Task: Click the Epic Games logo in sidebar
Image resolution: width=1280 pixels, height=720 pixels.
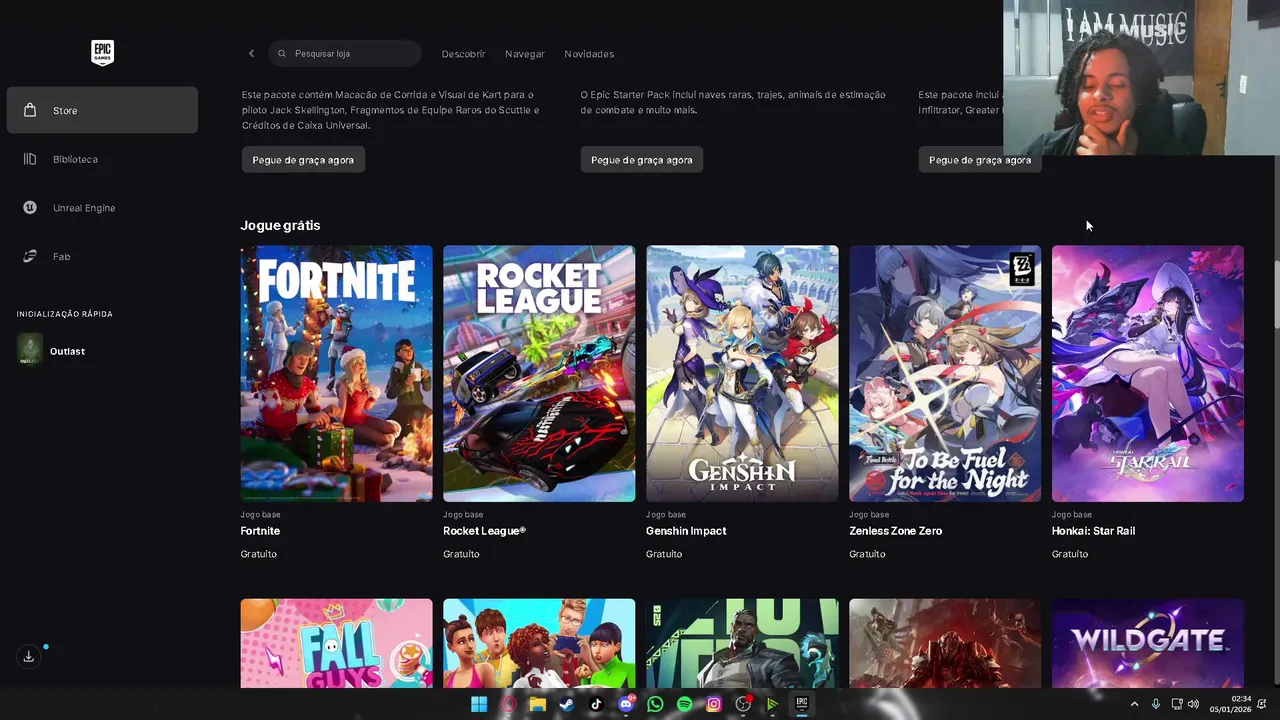Action: (x=102, y=53)
